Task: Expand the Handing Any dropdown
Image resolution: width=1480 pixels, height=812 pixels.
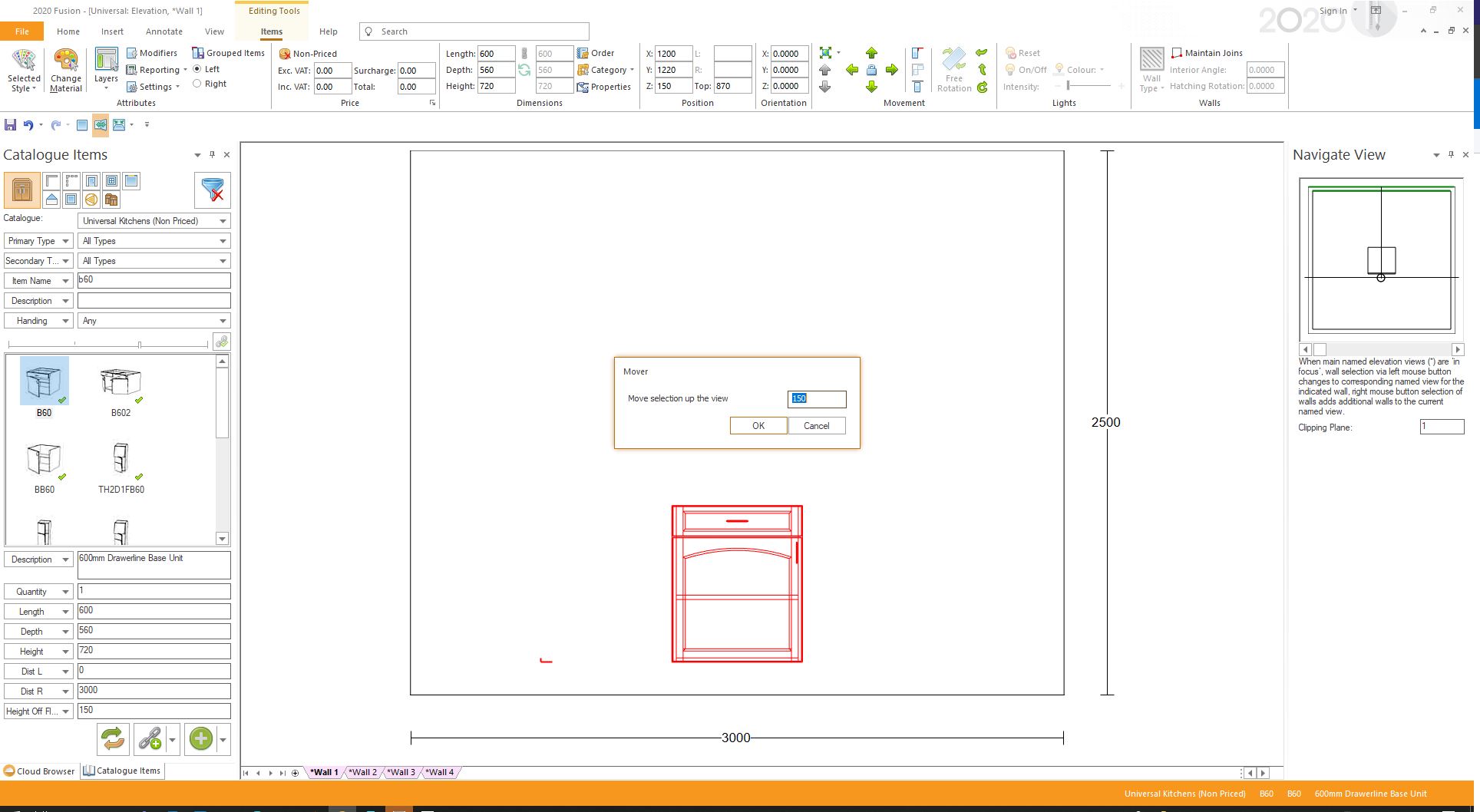Action: coord(154,321)
